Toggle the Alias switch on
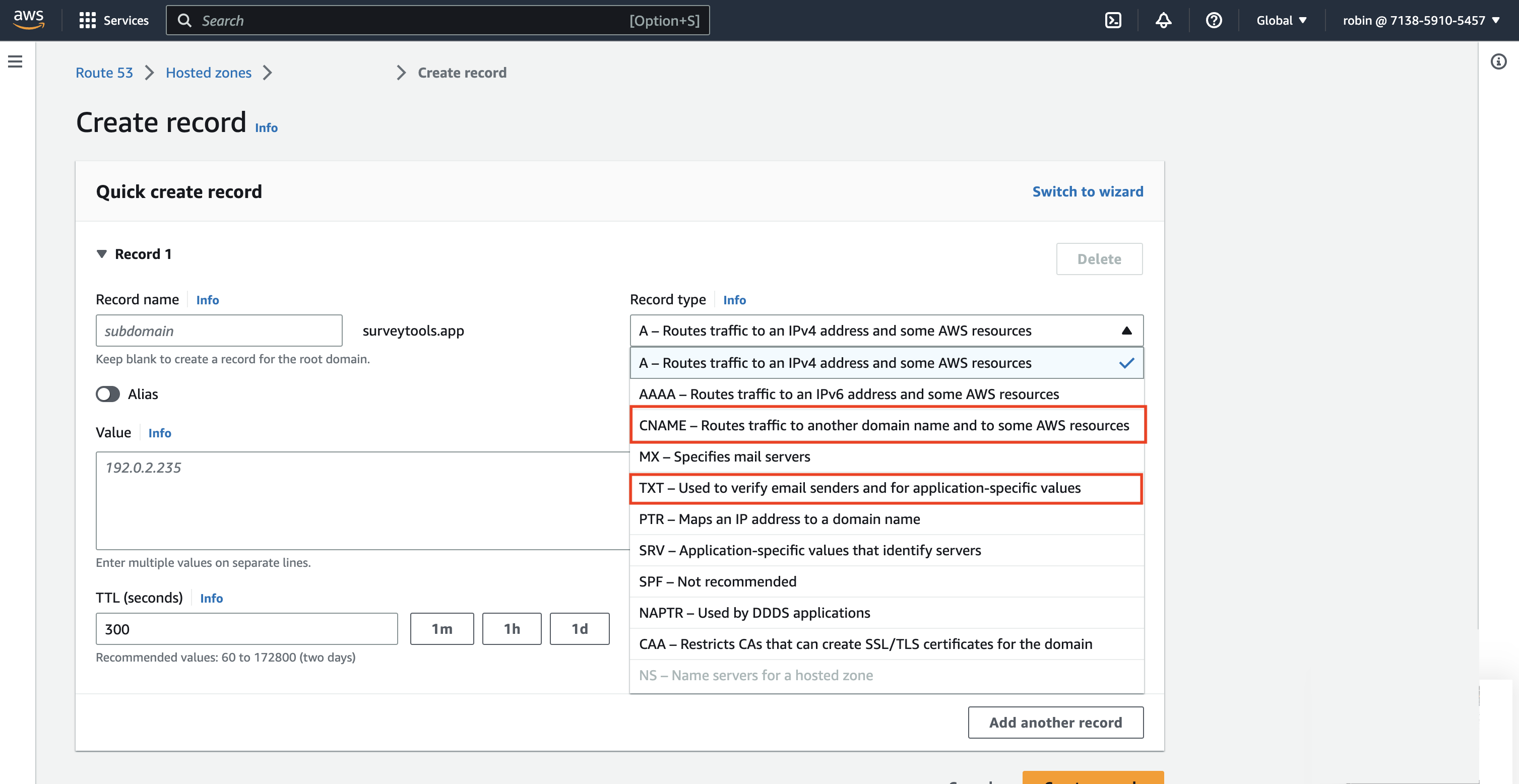This screenshot has height=784, width=1519. coord(108,394)
